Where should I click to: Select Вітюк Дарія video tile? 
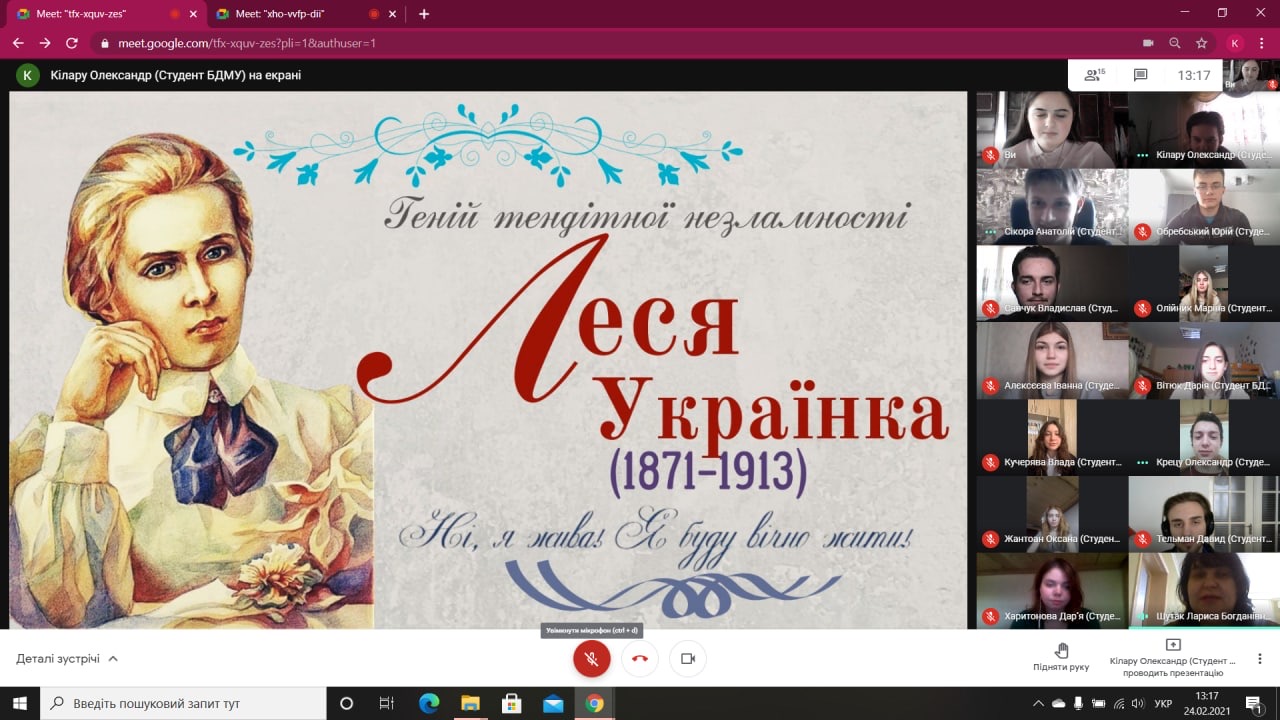tap(1204, 360)
